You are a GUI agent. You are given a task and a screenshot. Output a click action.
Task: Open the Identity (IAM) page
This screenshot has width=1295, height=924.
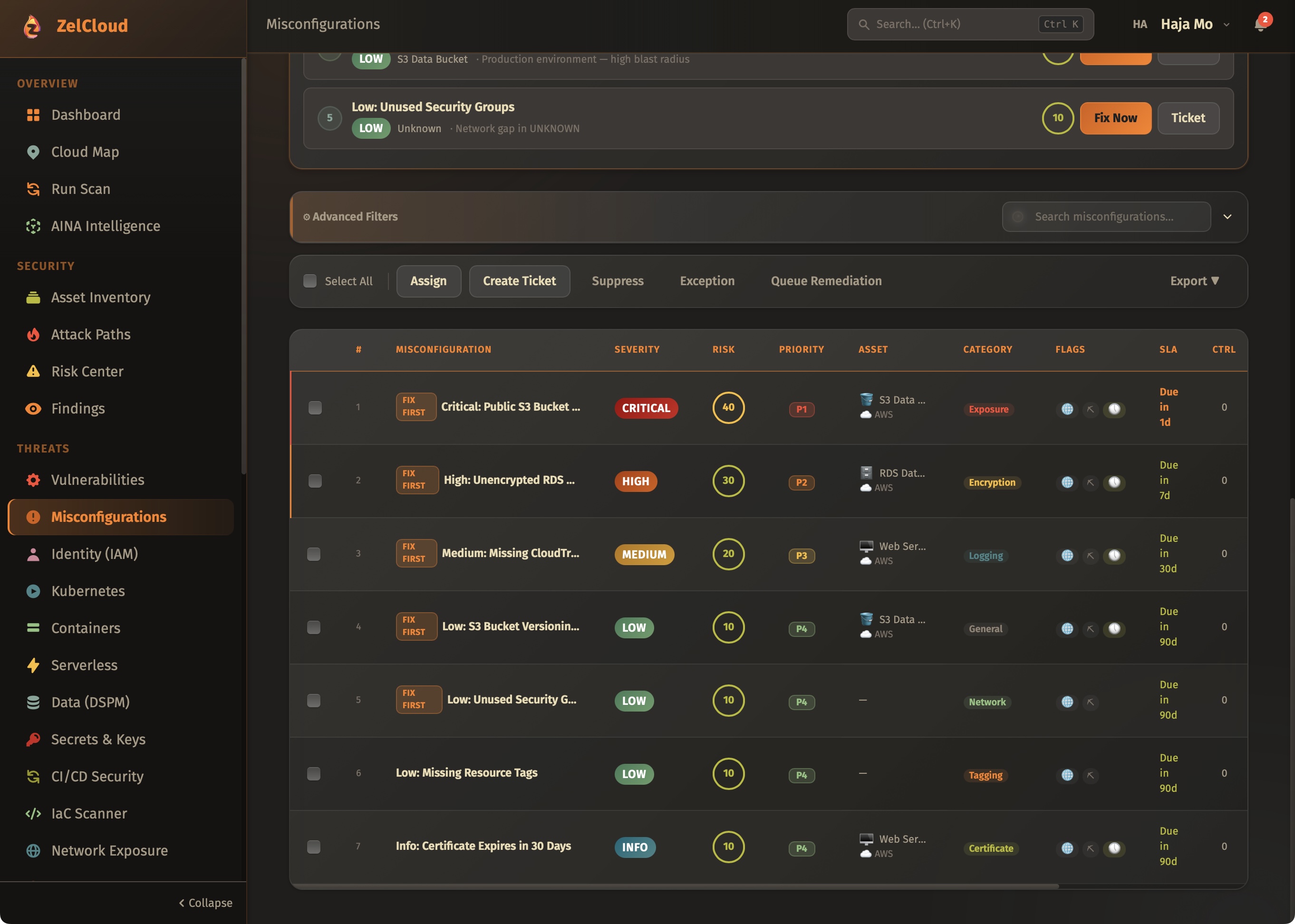tap(95, 554)
